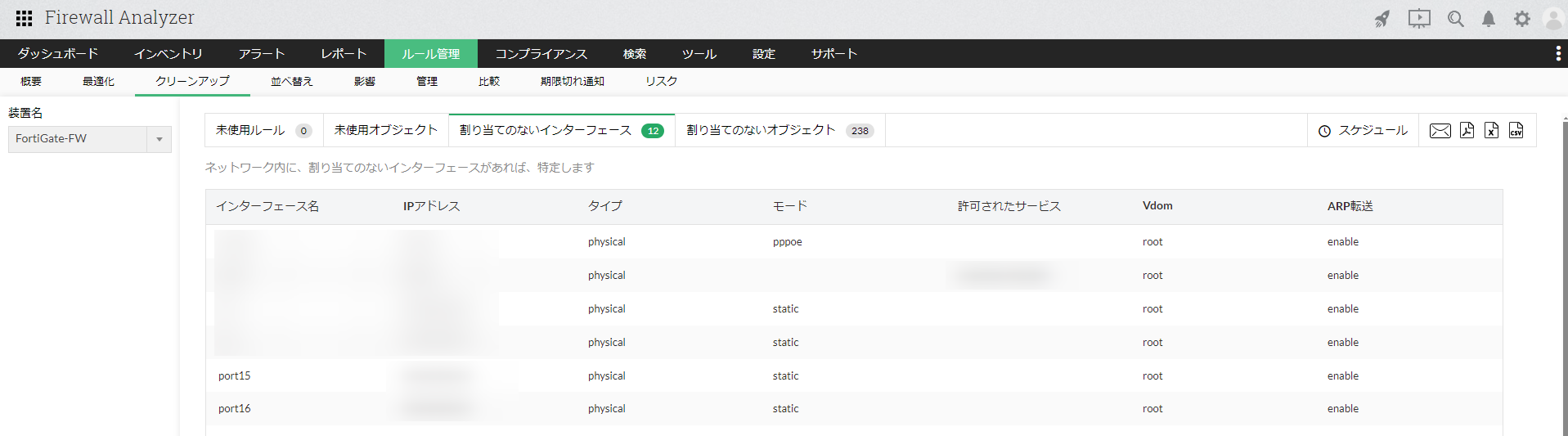1568x436 pixels.
Task: Expand the FortiGate-FW device dropdown
Action: [159, 139]
